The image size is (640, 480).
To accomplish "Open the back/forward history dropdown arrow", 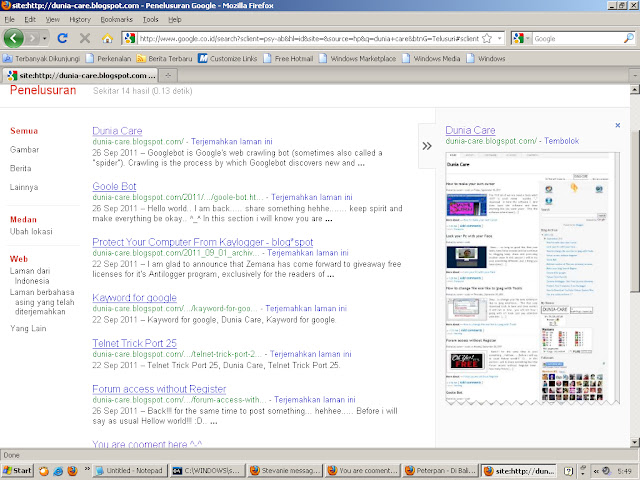I will 44,39.
